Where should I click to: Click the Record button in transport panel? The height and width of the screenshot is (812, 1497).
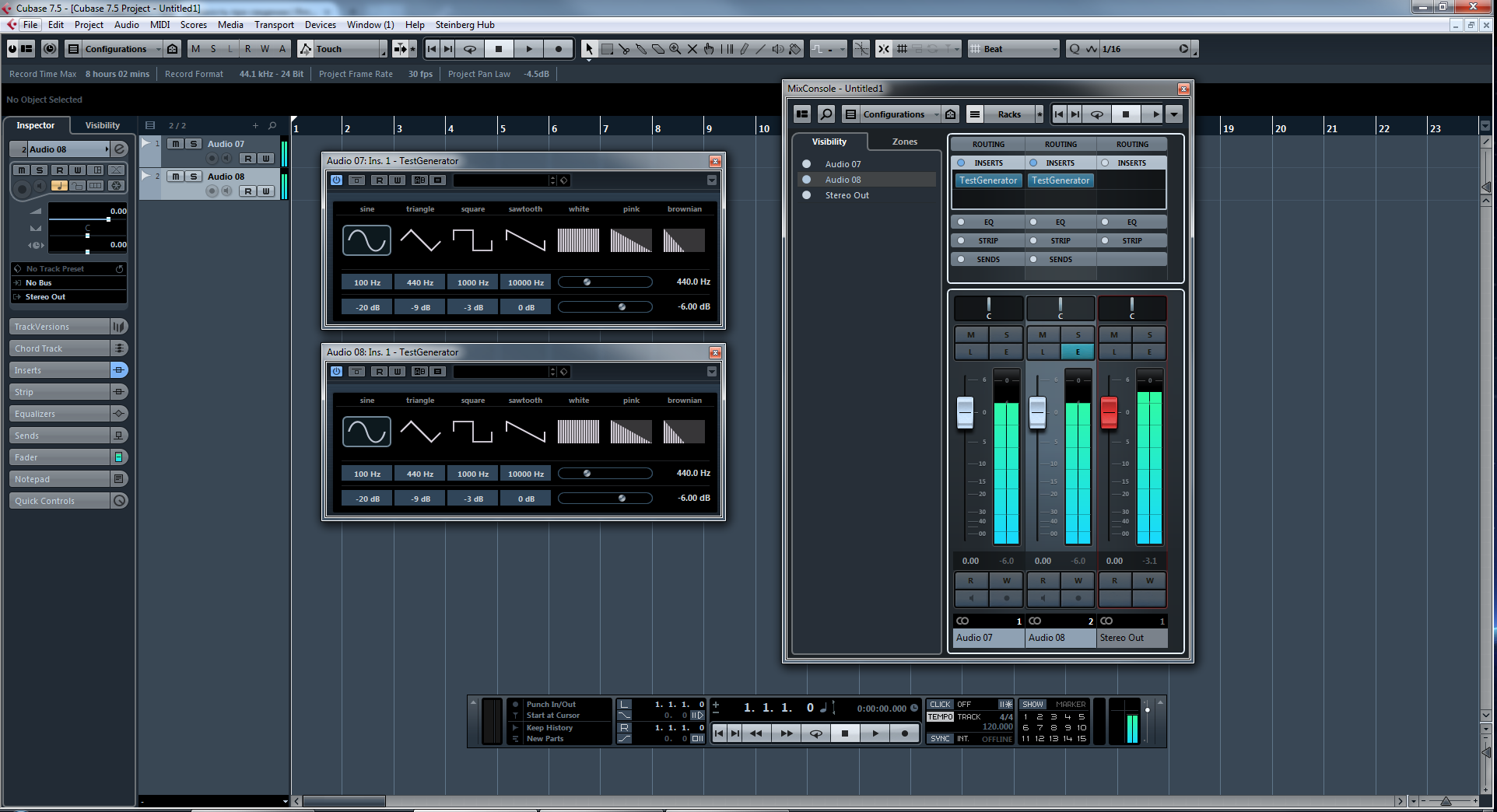coord(905,733)
